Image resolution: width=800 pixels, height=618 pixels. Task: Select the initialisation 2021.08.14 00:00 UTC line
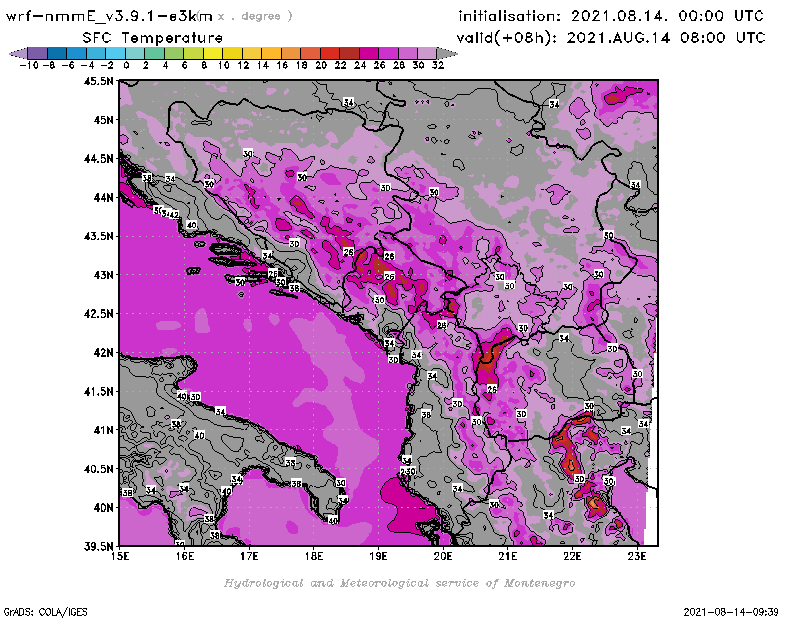tap(611, 16)
